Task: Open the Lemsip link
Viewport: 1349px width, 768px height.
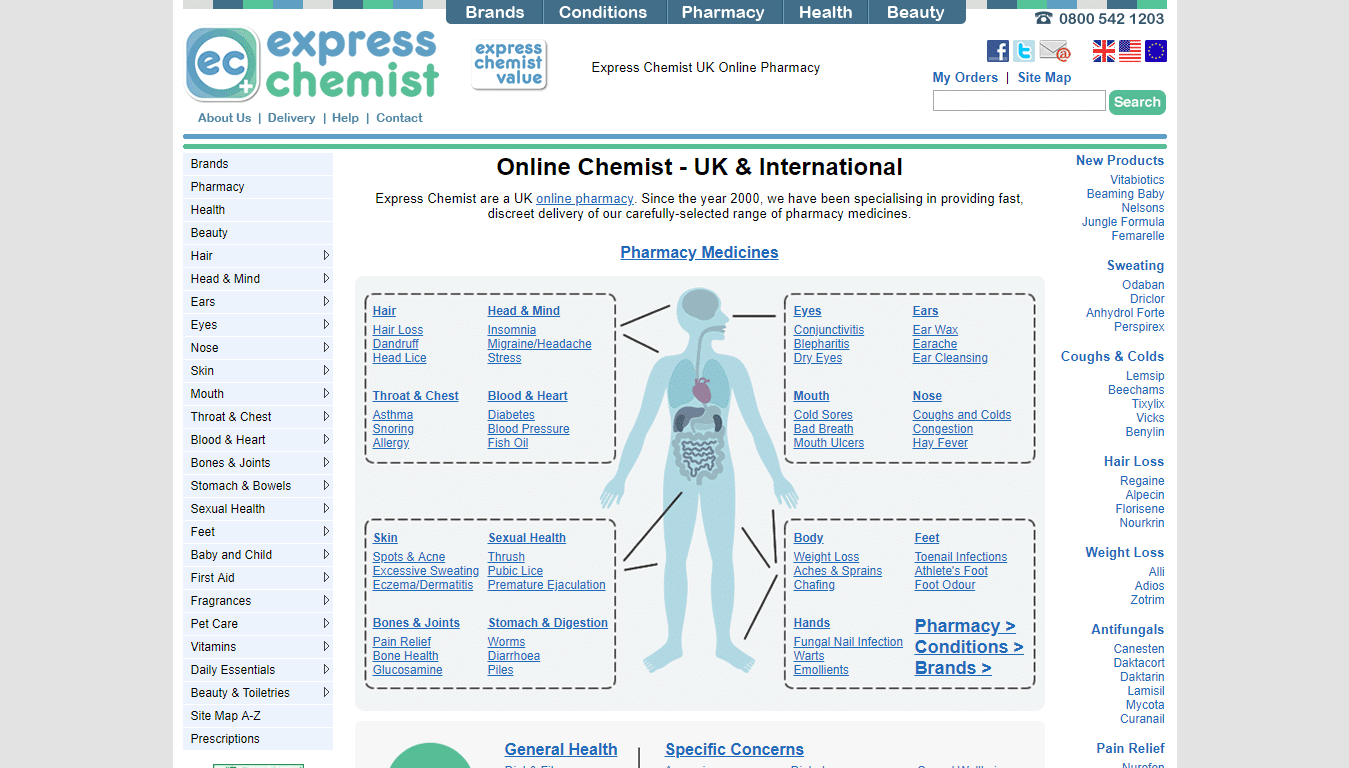Action: point(1145,376)
